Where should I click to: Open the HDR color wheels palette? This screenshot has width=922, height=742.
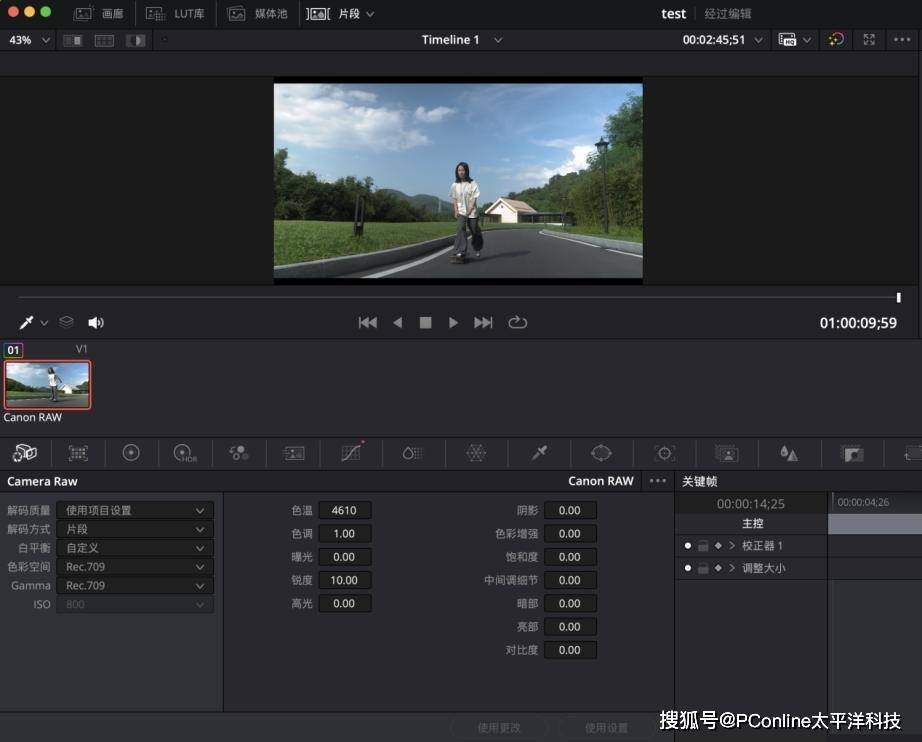pos(185,453)
